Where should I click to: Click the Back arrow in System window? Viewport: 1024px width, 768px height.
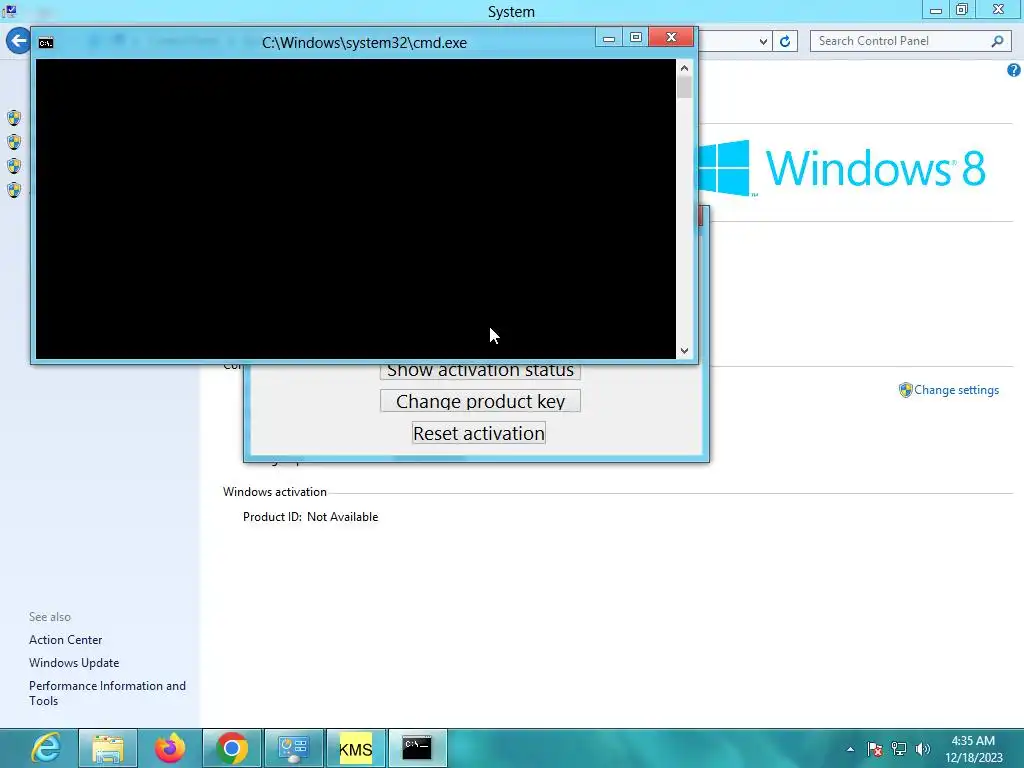18,41
